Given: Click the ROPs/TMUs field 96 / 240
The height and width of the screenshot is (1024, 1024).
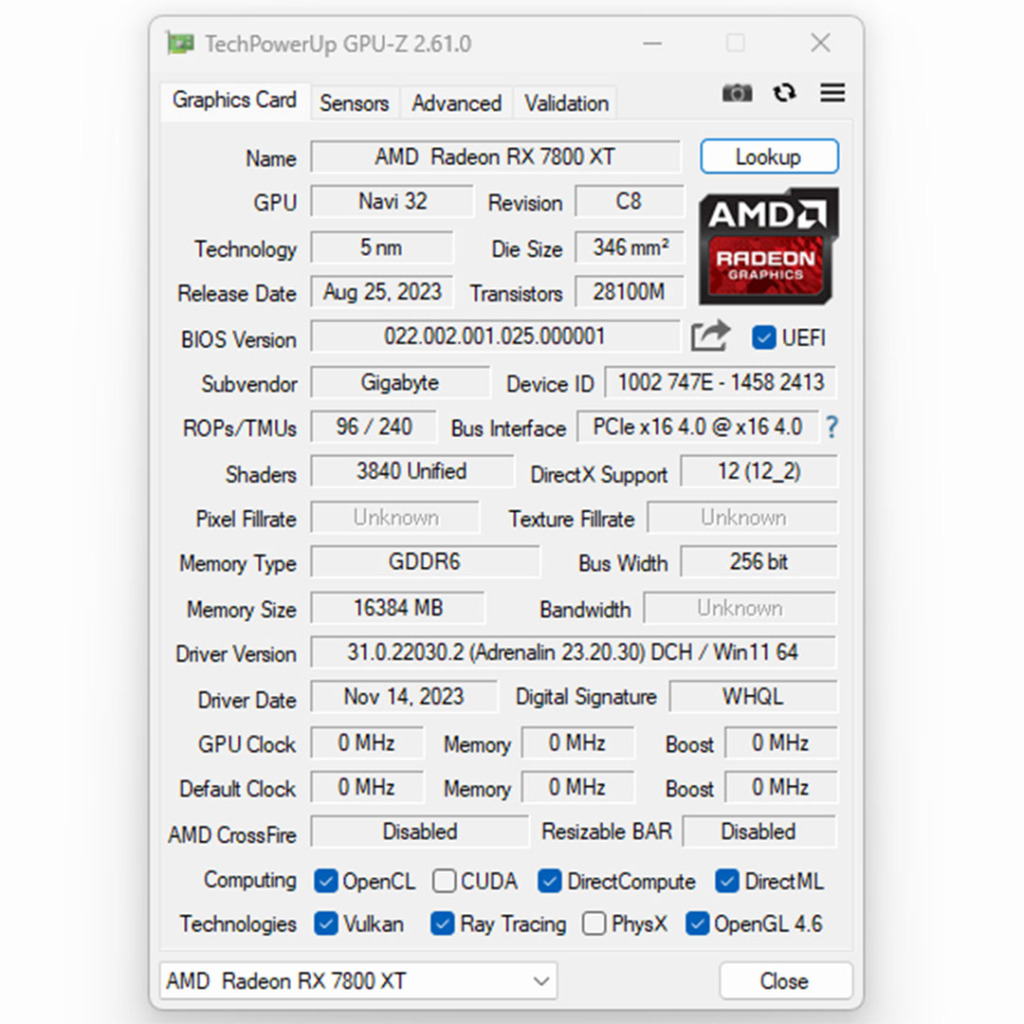Looking at the screenshot, I should tap(374, 427).
